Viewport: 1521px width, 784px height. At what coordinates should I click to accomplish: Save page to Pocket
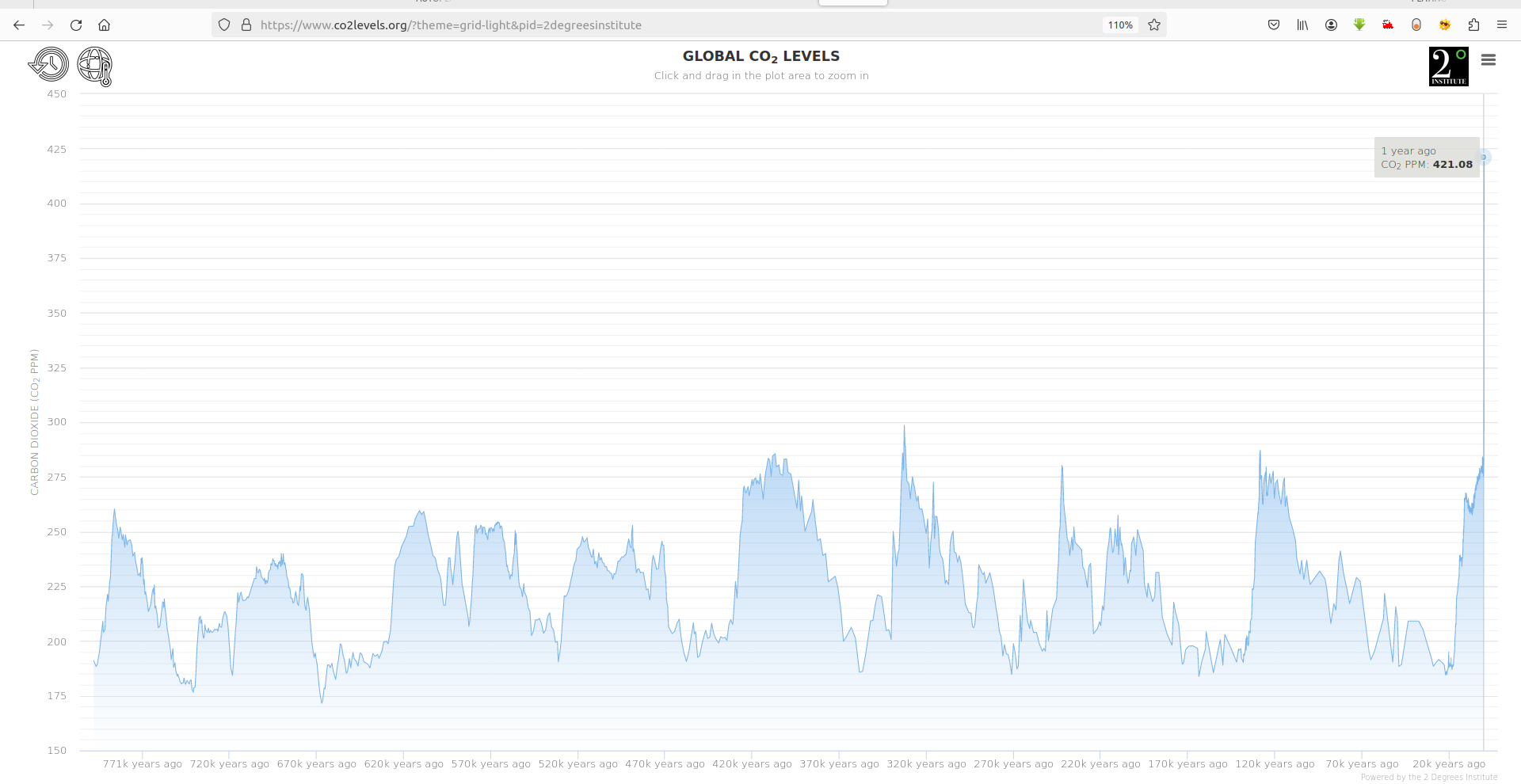pos(1274,25)
